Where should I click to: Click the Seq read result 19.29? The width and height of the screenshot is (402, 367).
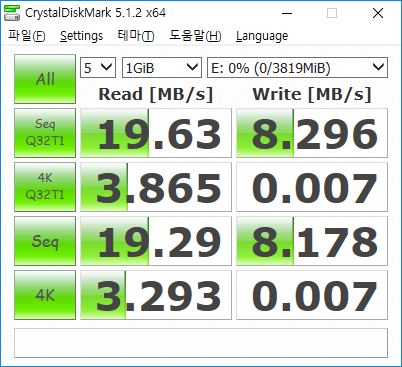pos(156,241)
